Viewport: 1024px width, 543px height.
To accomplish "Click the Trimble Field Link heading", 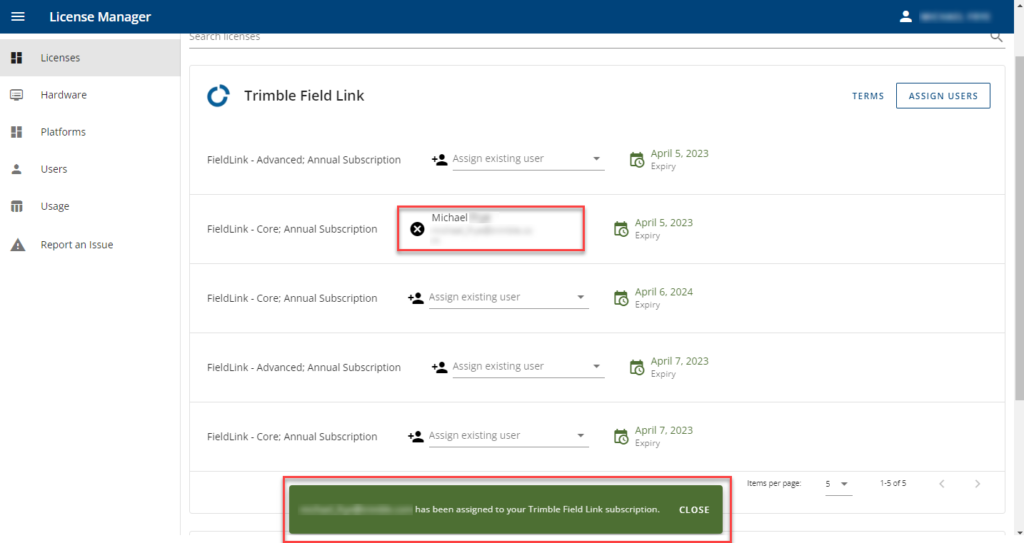I will [304, 96].
